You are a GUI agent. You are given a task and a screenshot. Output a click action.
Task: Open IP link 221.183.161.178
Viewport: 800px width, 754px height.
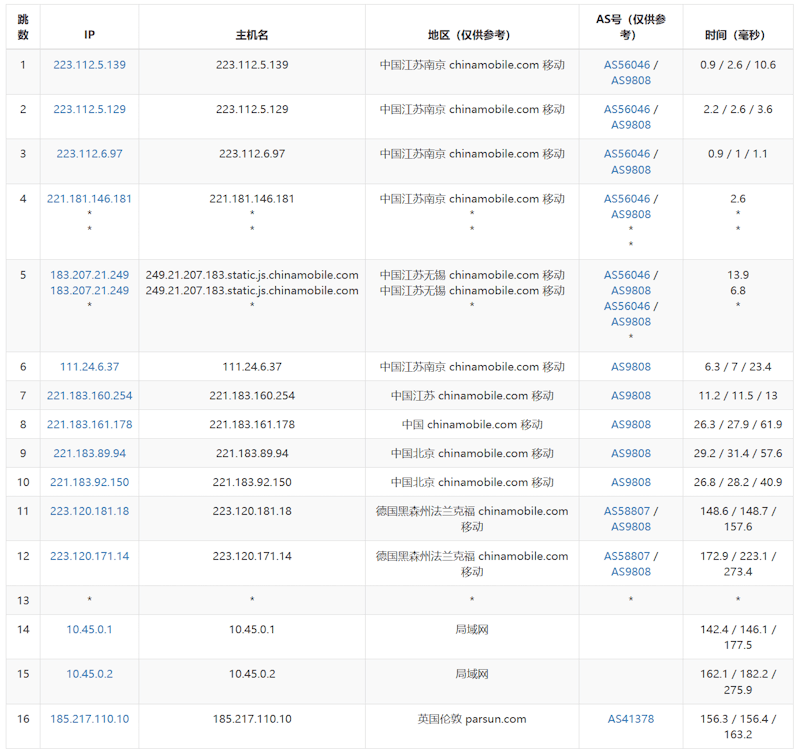coord(89,424)
